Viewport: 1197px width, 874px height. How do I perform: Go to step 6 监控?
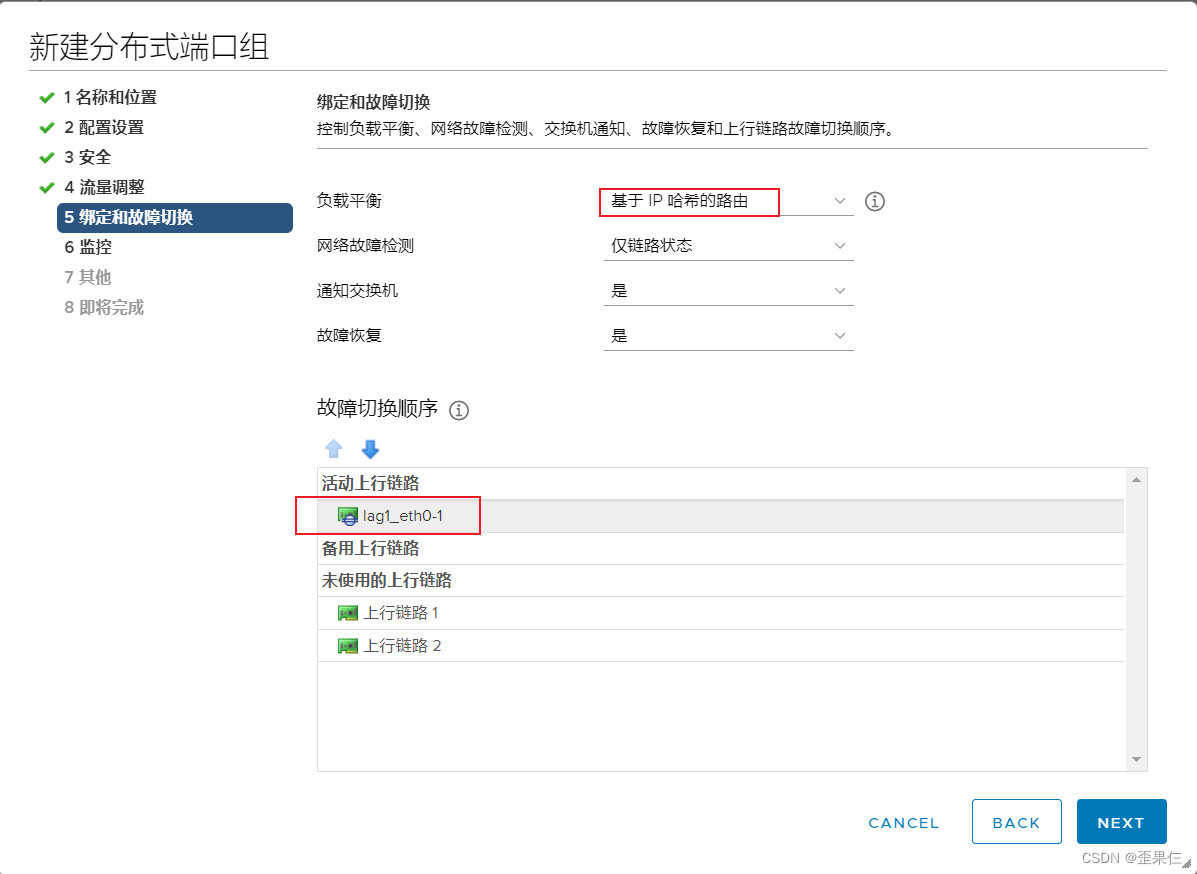click(89, 247)
